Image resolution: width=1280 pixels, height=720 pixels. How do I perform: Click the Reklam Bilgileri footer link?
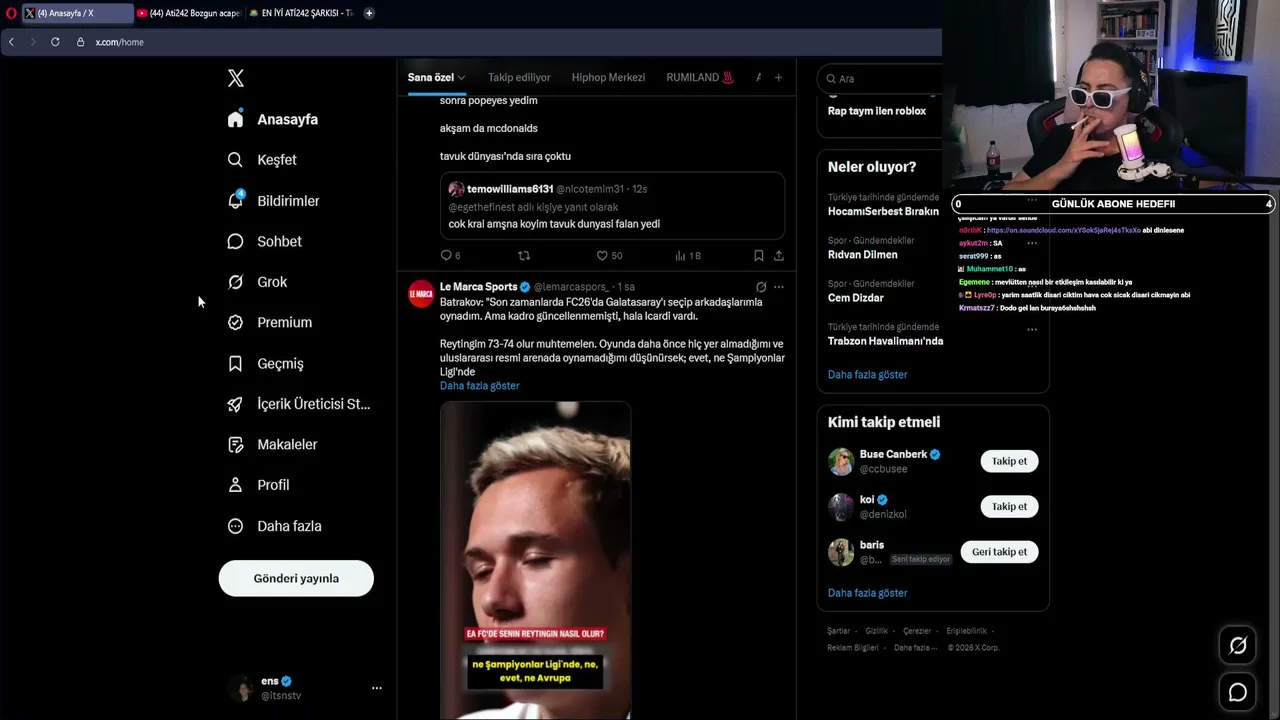pos(853,648)
